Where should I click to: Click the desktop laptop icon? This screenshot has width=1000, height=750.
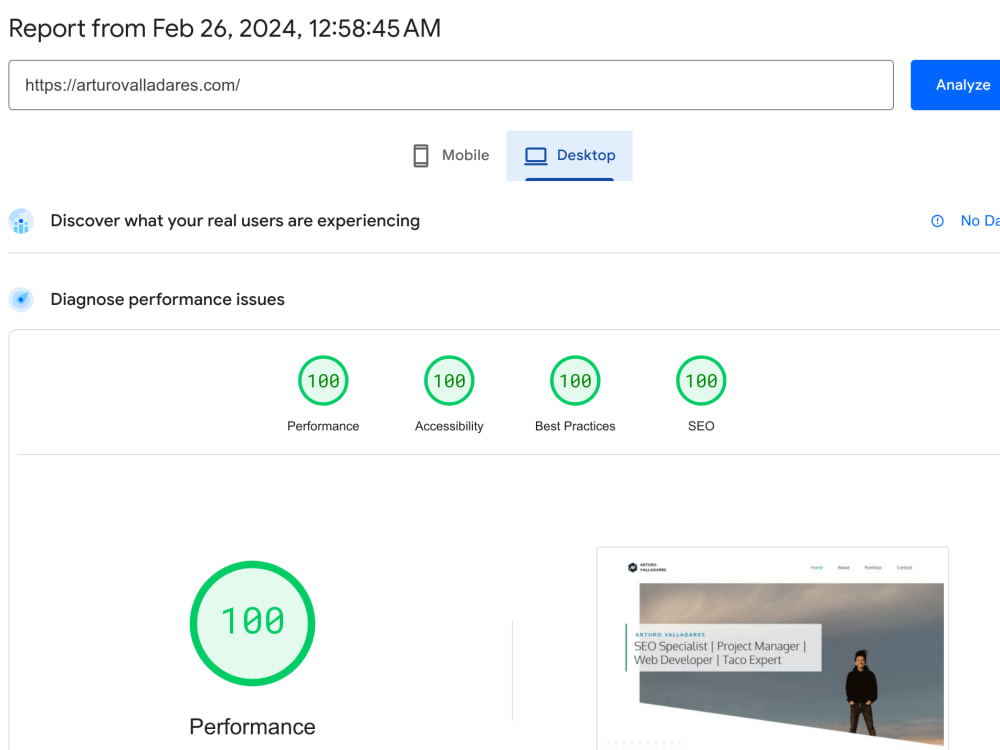pyautogui.click(x=536, y=156)
